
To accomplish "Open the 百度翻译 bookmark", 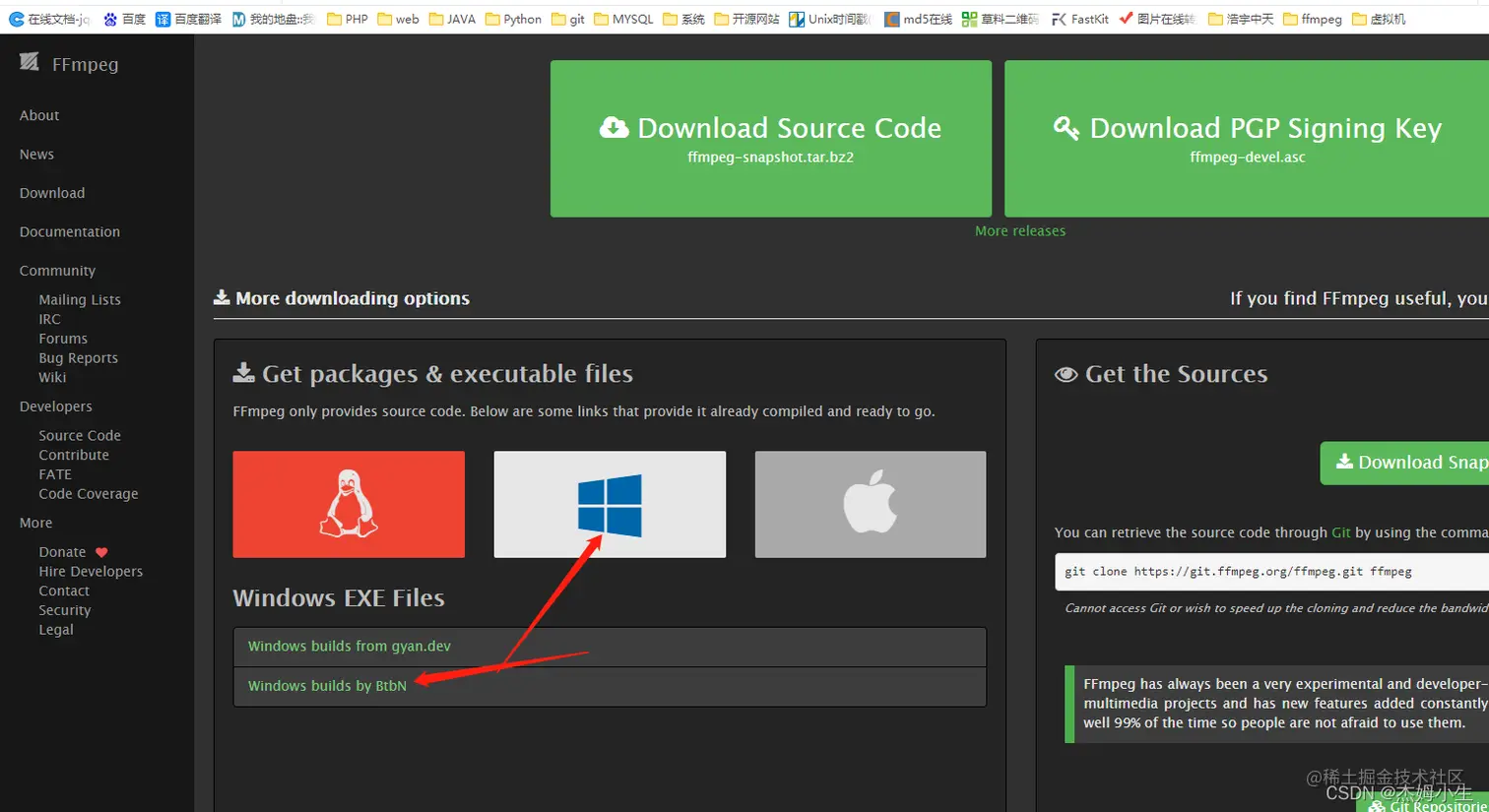I will (188, 19).
